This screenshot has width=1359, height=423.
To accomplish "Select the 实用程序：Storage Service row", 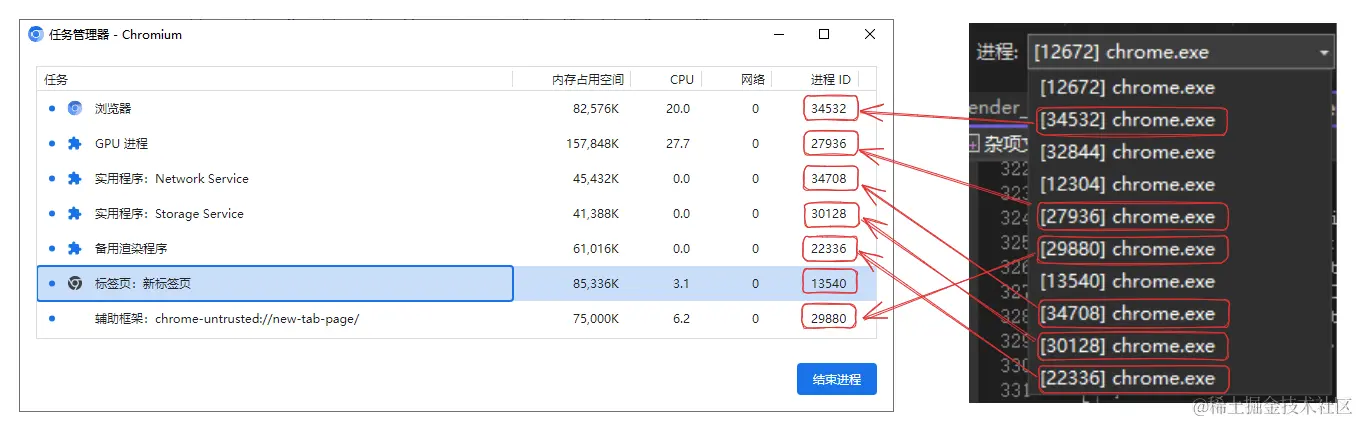I will click(x=457, y=213).
